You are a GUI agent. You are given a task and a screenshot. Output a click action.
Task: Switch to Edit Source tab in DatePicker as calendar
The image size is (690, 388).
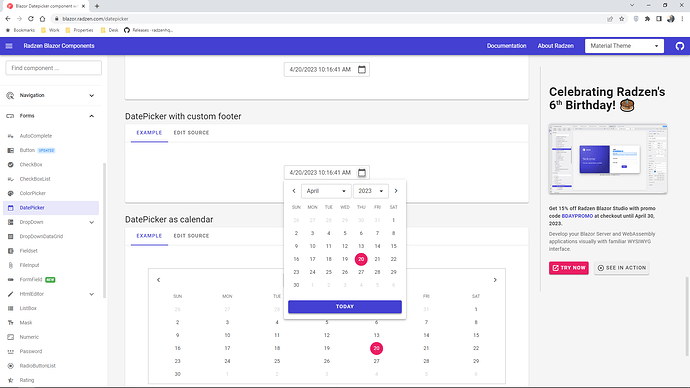[191, 236]
